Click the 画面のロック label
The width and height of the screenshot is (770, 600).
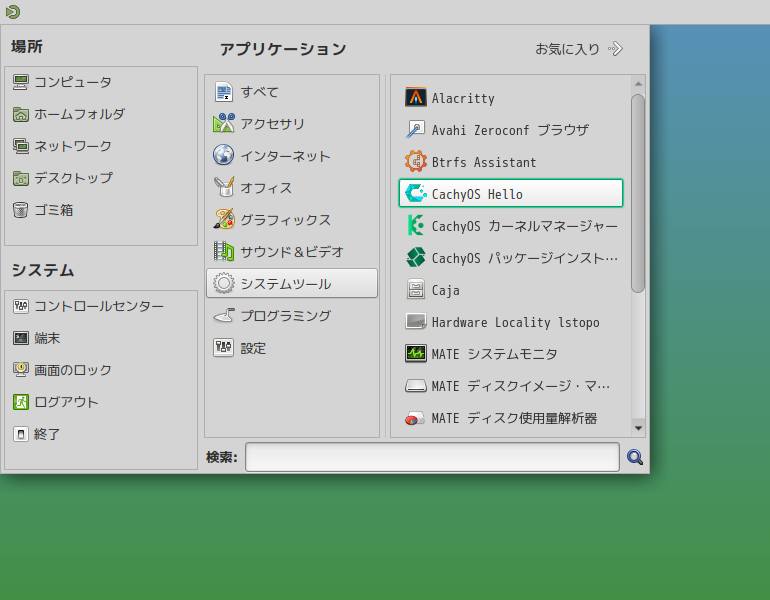(73, 370)
